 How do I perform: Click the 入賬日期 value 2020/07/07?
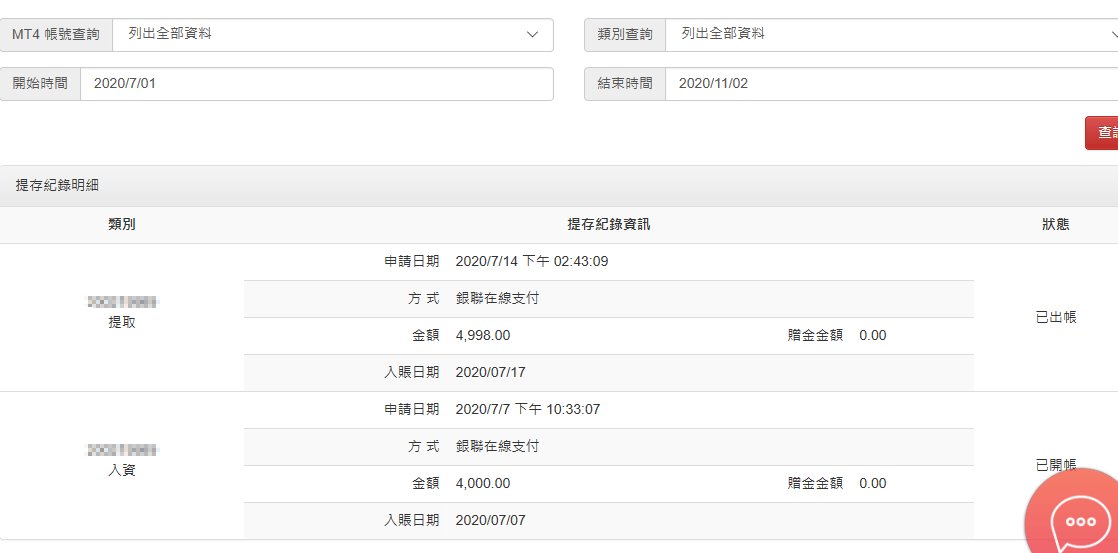click(x=491, y=521)
